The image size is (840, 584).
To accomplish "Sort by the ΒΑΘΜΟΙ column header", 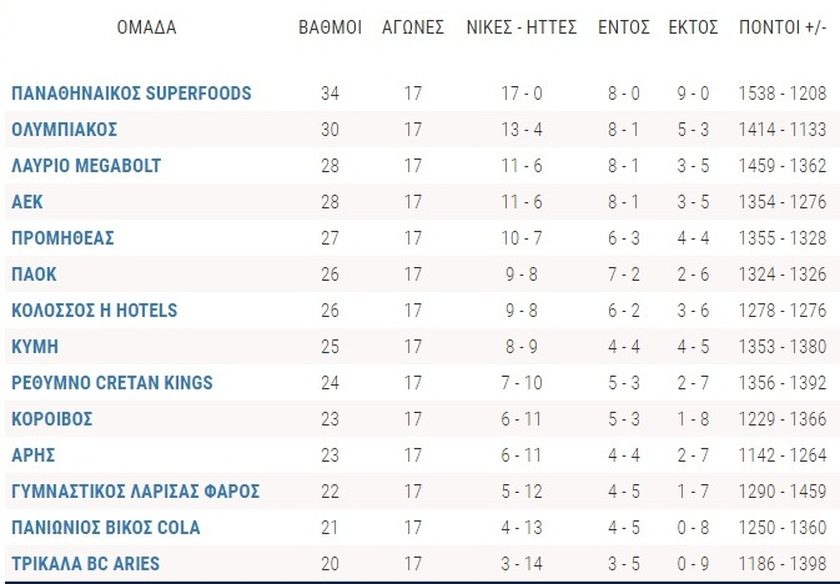I will click(330, 27).
